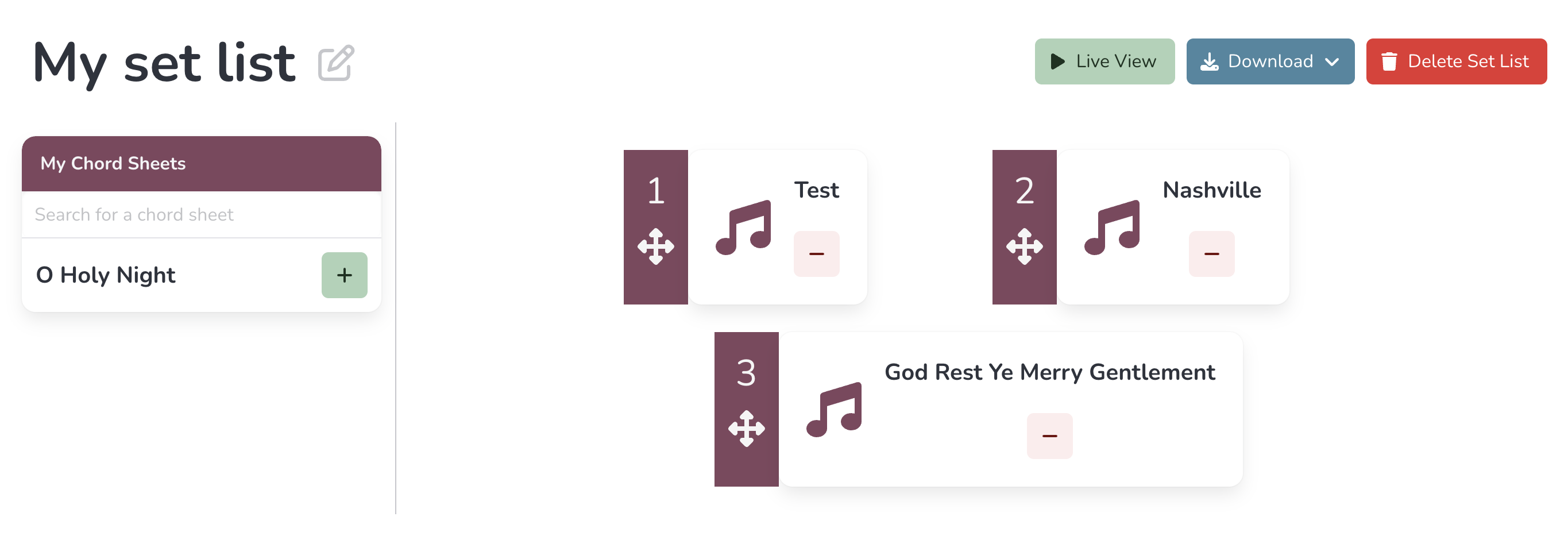Viewport: 1568px width, 555px height.
Task: Grab the move handle on item 1
Action: [655, 246]
